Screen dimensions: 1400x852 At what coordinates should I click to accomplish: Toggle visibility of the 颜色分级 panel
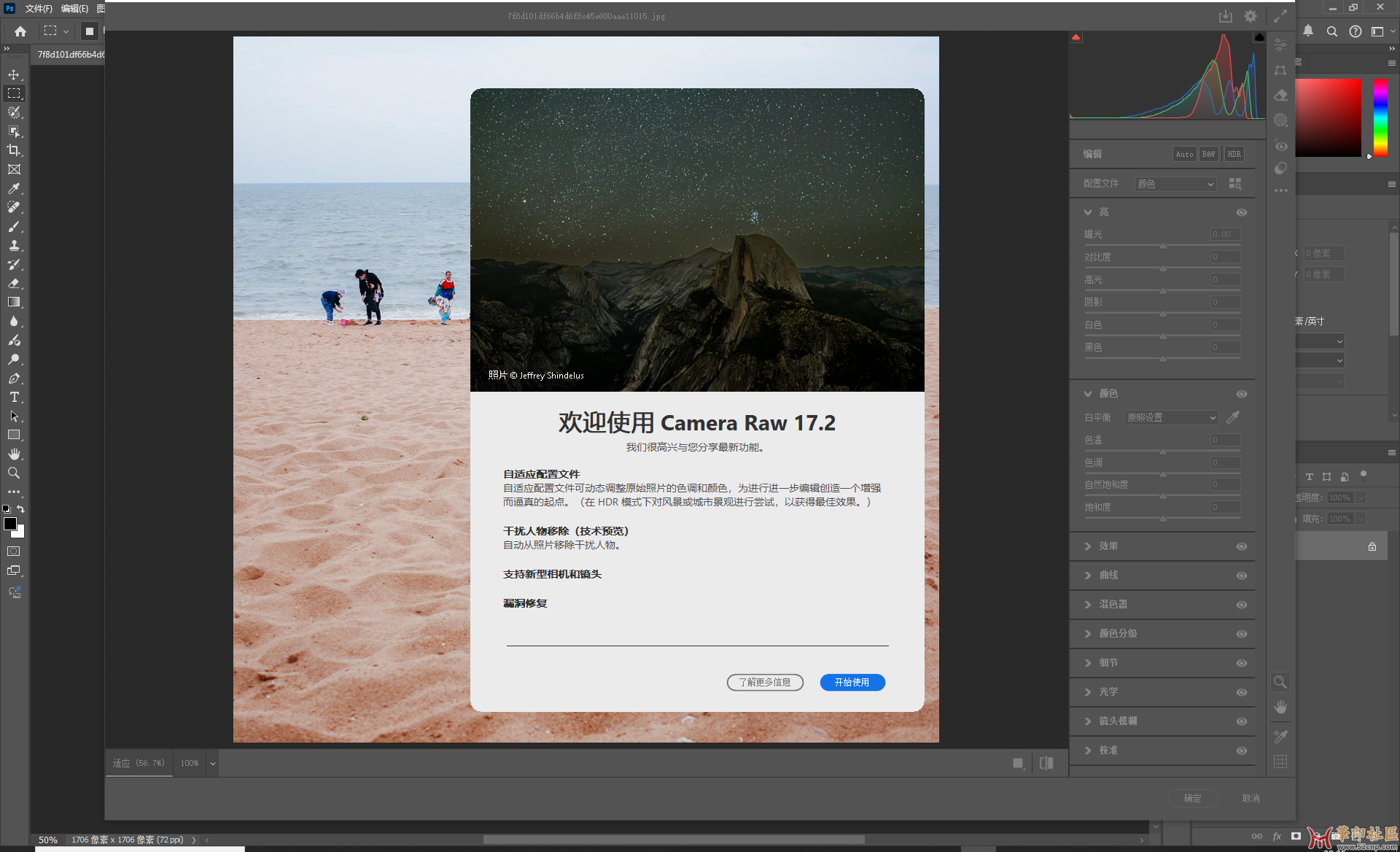click(x=1242, y=634)
